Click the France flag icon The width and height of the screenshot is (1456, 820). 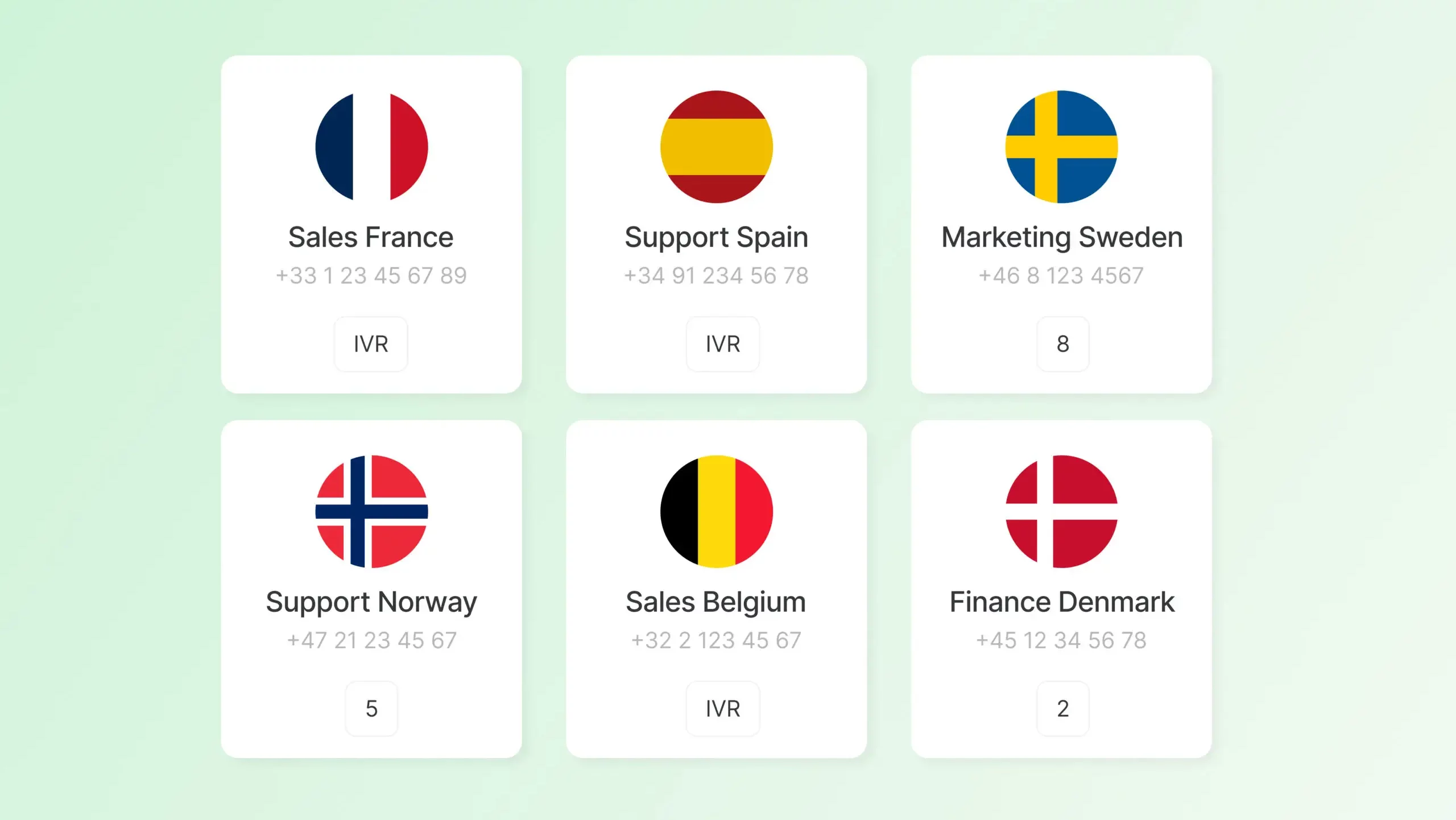coord(371,147)
